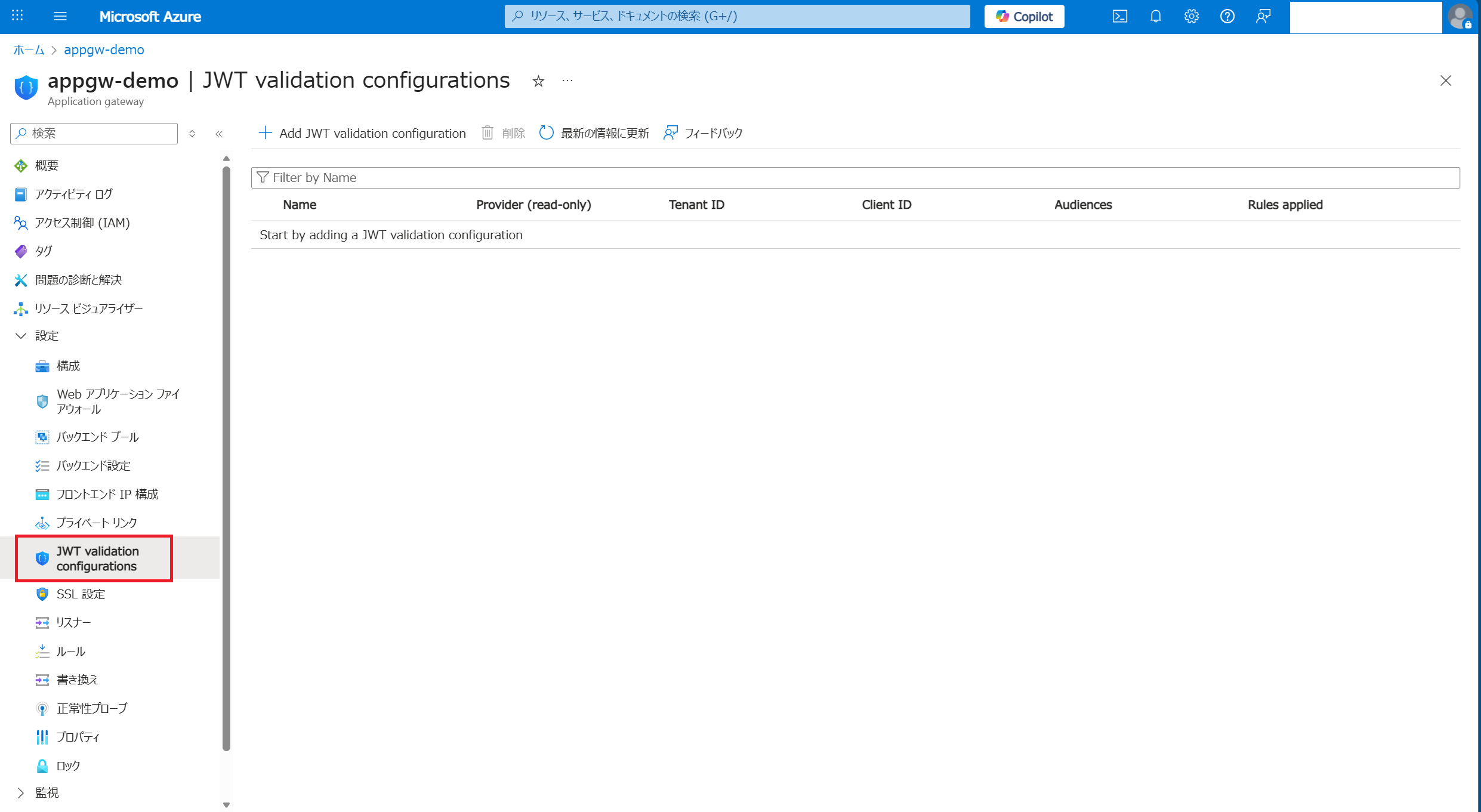Screen dimensions: 1481x812
Task: Favorite this page with star icon
Action: (538, 81)
